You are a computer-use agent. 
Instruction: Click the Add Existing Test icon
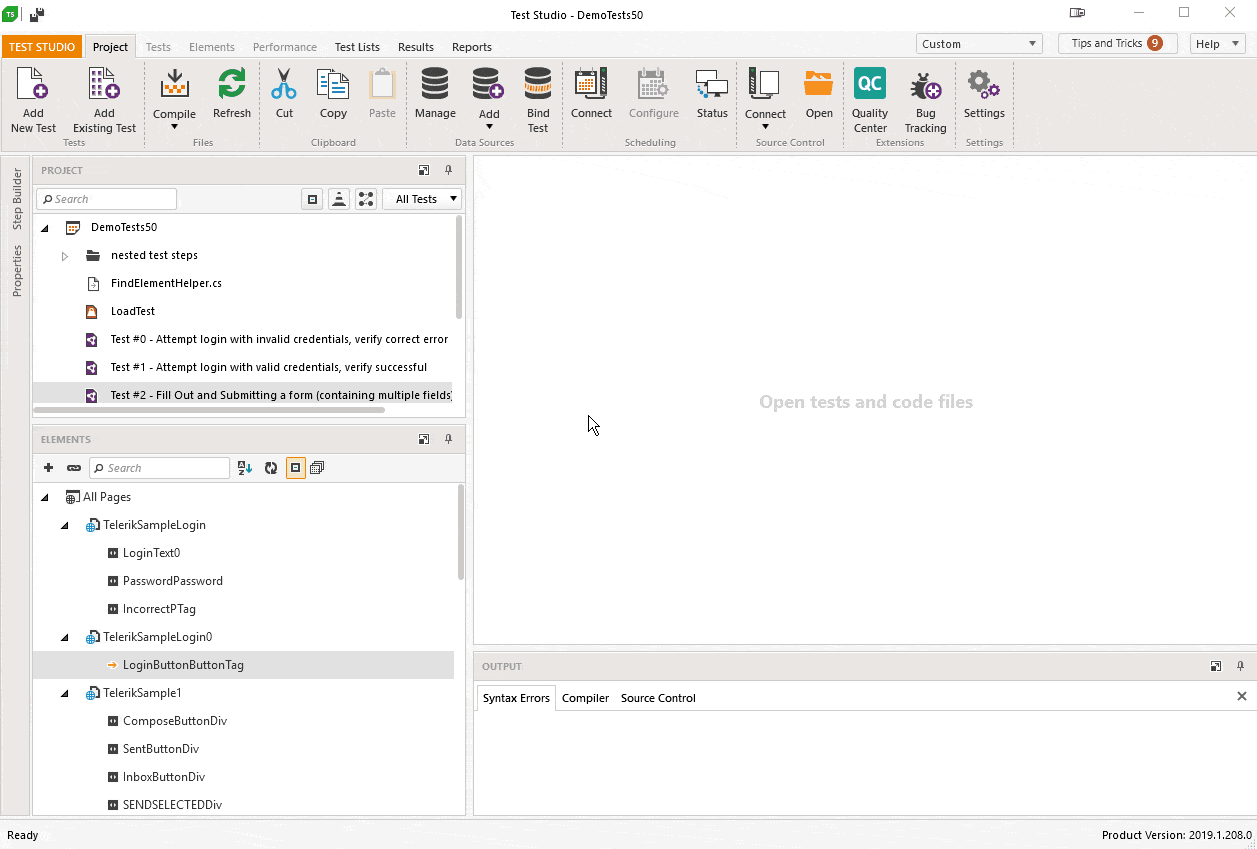click(104, 84)
